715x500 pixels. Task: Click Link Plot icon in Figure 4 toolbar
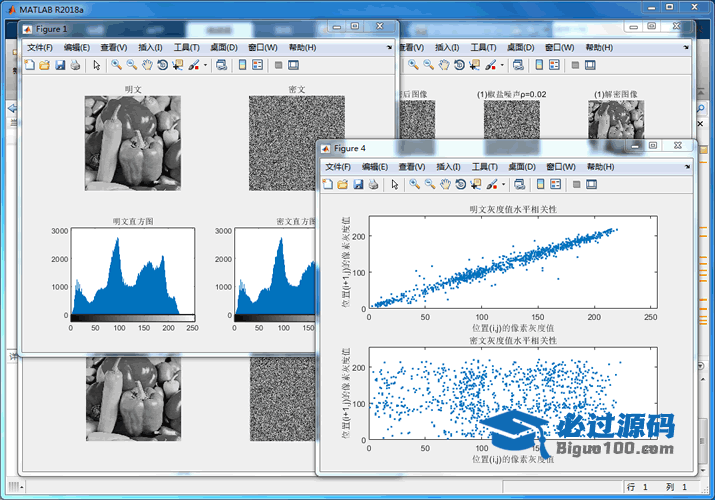point(519,184)
